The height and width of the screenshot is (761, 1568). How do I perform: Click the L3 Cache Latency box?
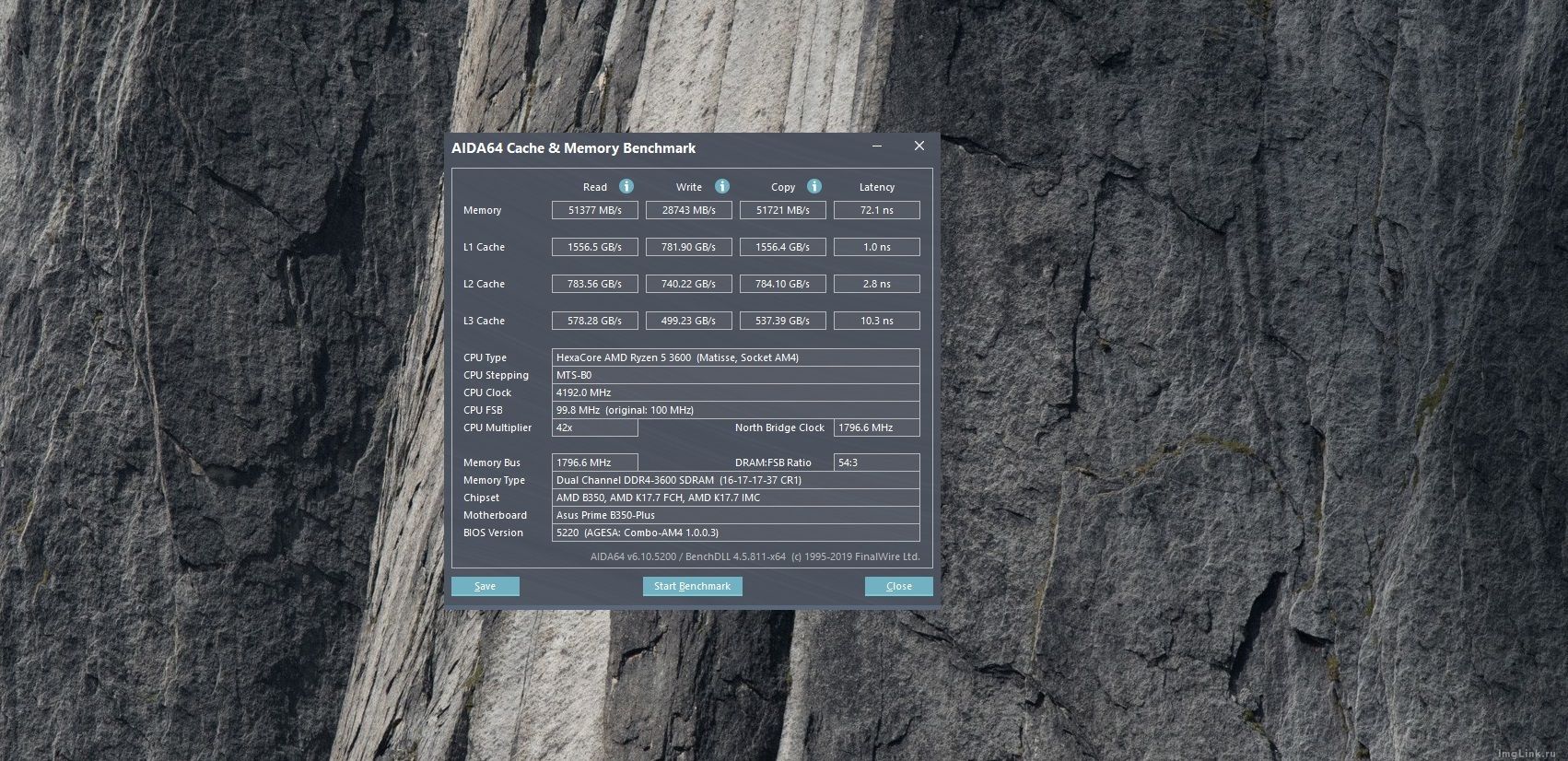(876, 321)
